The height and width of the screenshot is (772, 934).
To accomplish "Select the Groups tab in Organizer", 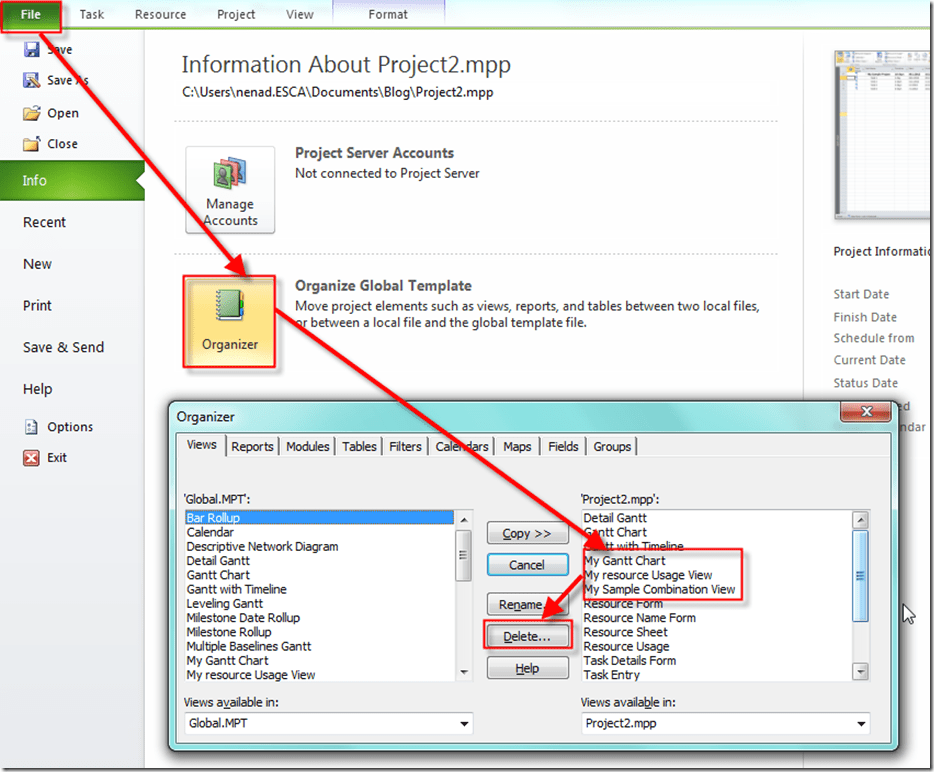I will pos(612,447).
